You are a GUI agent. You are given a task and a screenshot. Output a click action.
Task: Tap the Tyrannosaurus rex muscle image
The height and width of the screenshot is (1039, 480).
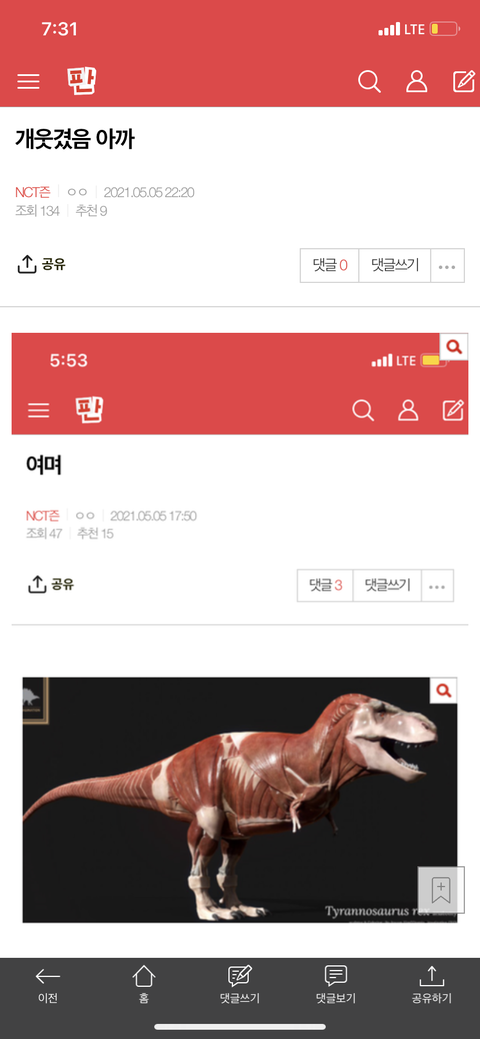240,800
